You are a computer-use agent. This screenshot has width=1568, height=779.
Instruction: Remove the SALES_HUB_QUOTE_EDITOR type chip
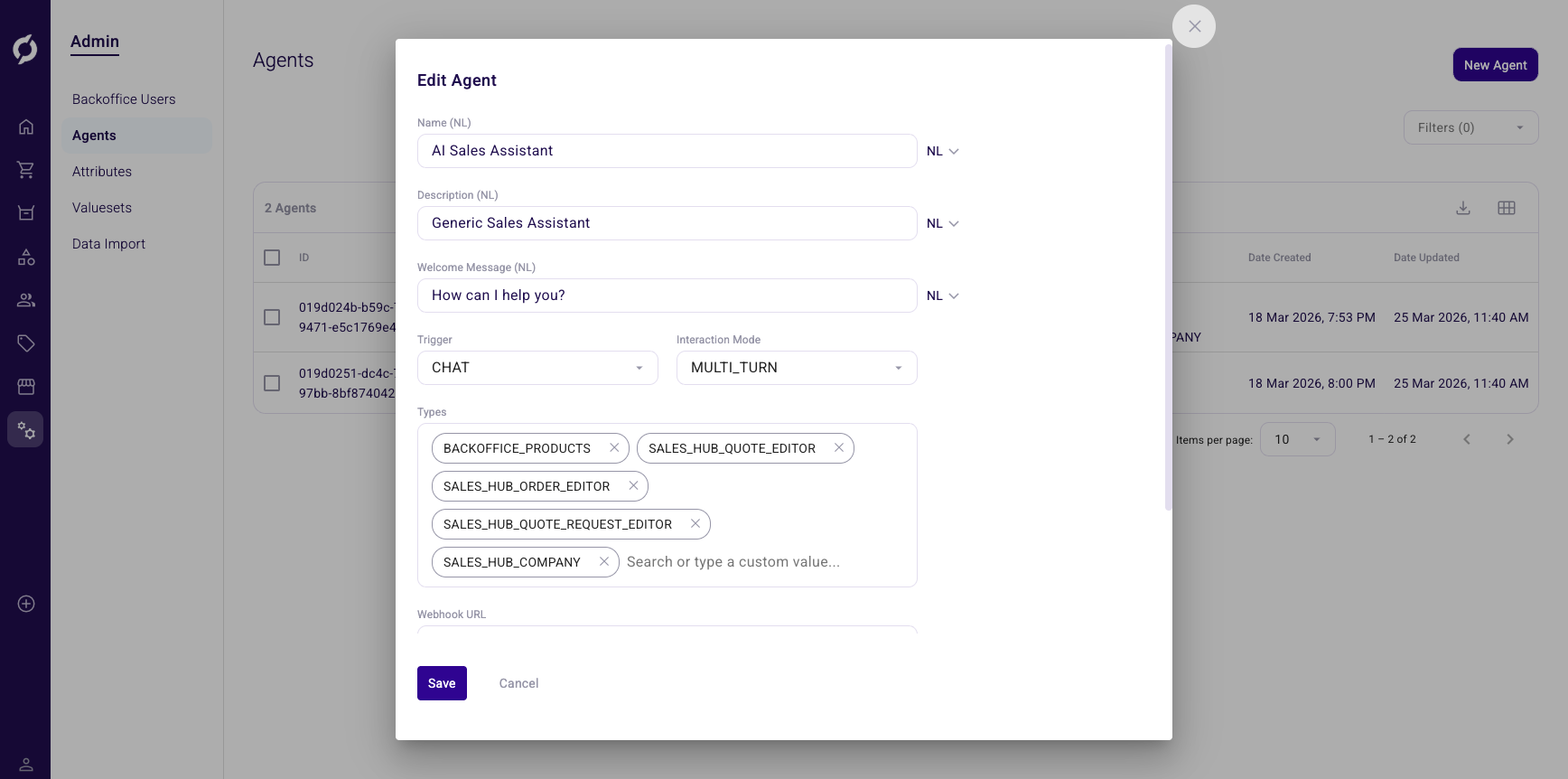click(x=839, y=447)
